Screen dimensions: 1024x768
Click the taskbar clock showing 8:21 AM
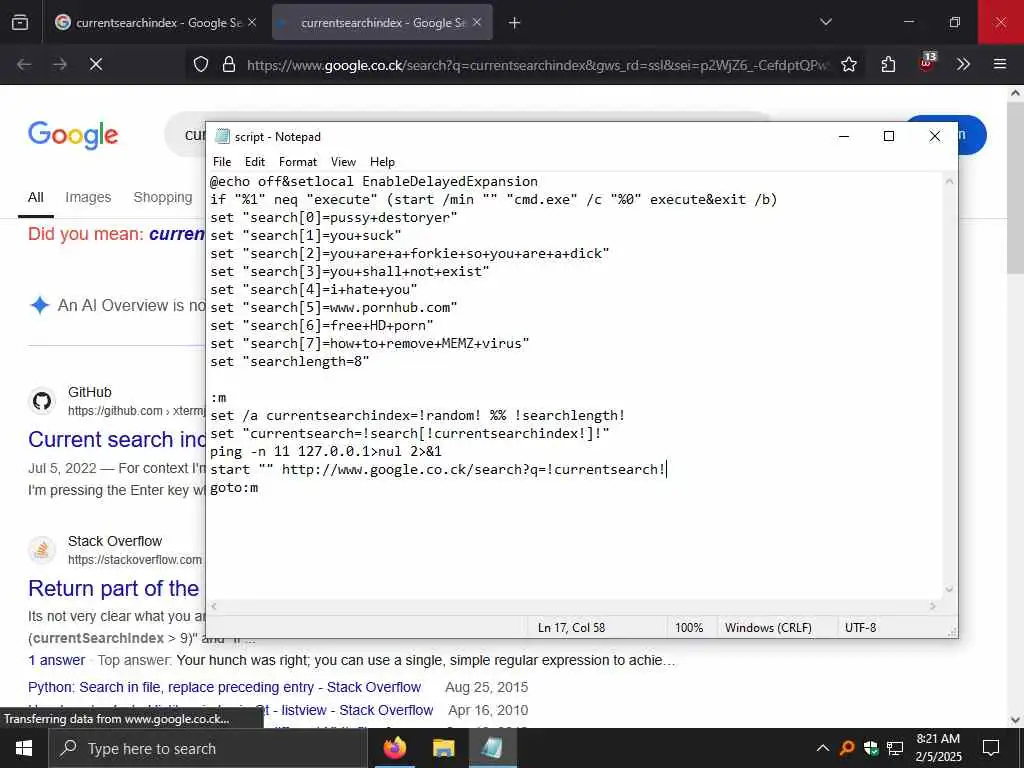click(938, 748)
